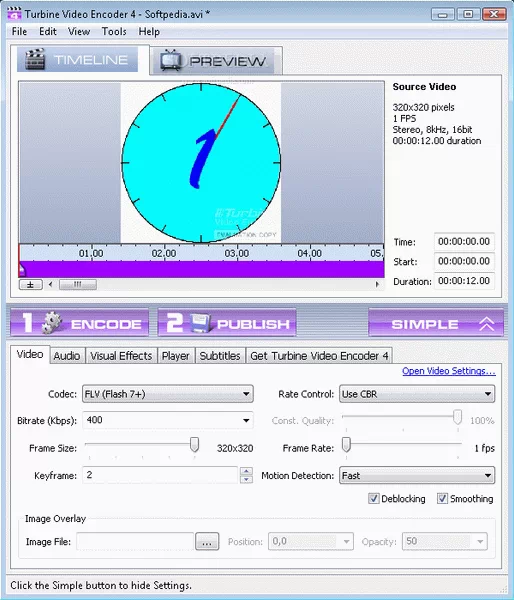Click the timeline scroll left arrow
Viewport: 514px width, 600px height.
pyautogui.click(x=51, y=284)
